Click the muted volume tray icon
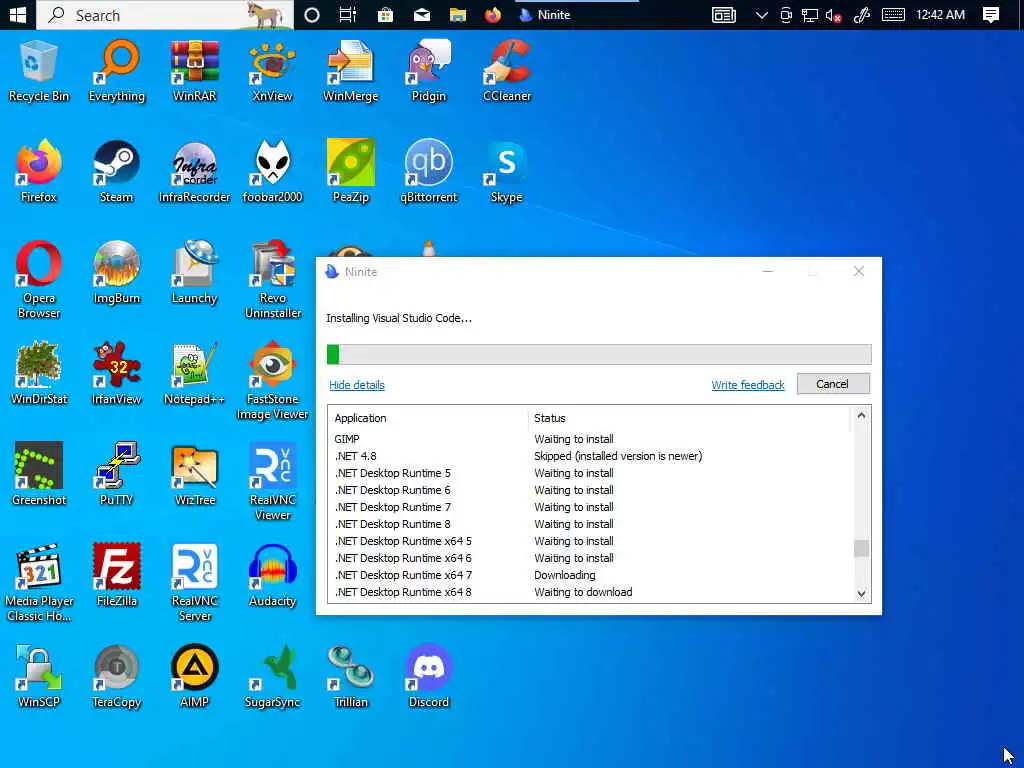1024x768 pixels. click(834, 14)
